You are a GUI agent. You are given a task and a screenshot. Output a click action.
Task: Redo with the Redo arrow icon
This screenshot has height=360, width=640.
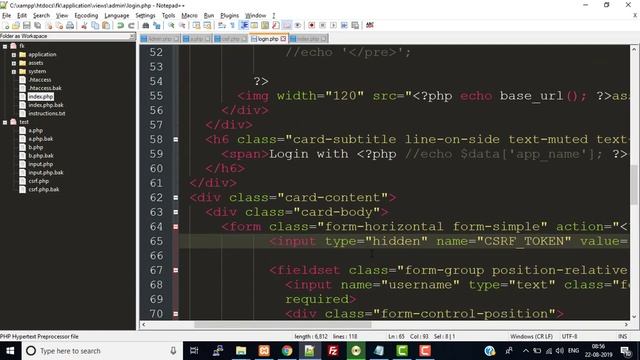coord(131,25)
